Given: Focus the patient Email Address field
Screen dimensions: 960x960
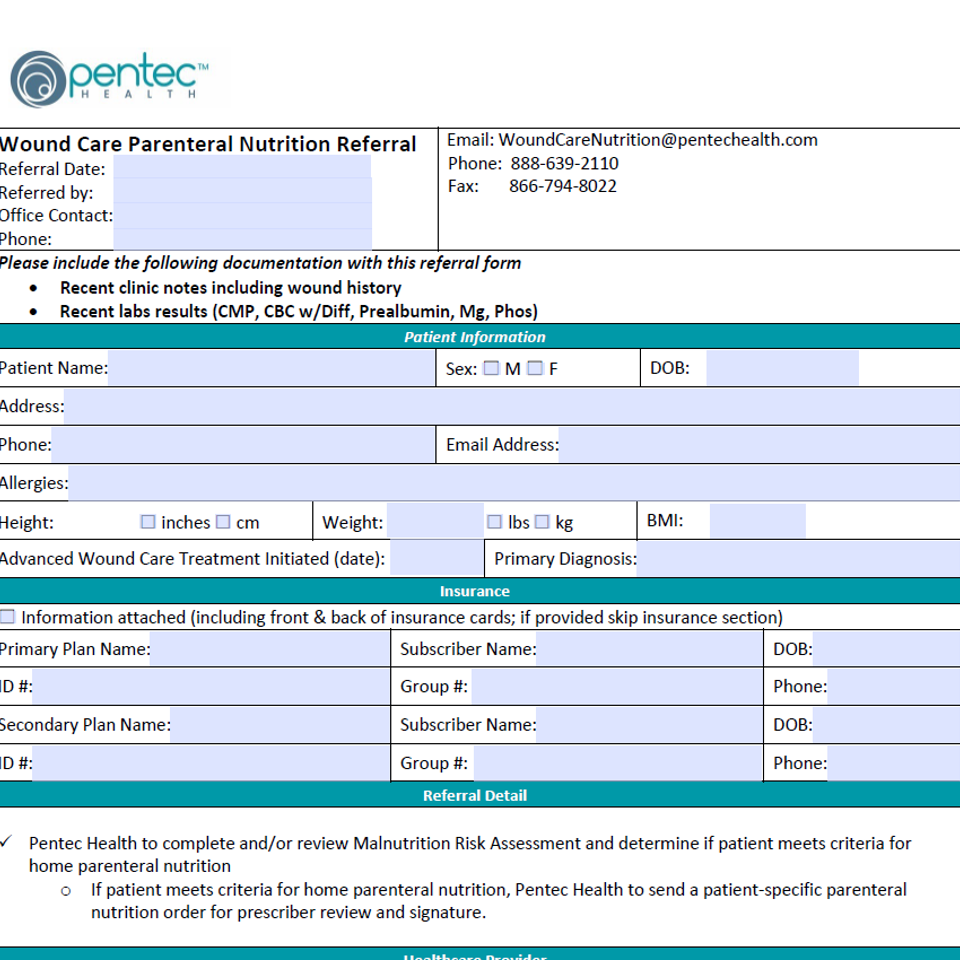Looking at the screenshot, I should (758, 444).
